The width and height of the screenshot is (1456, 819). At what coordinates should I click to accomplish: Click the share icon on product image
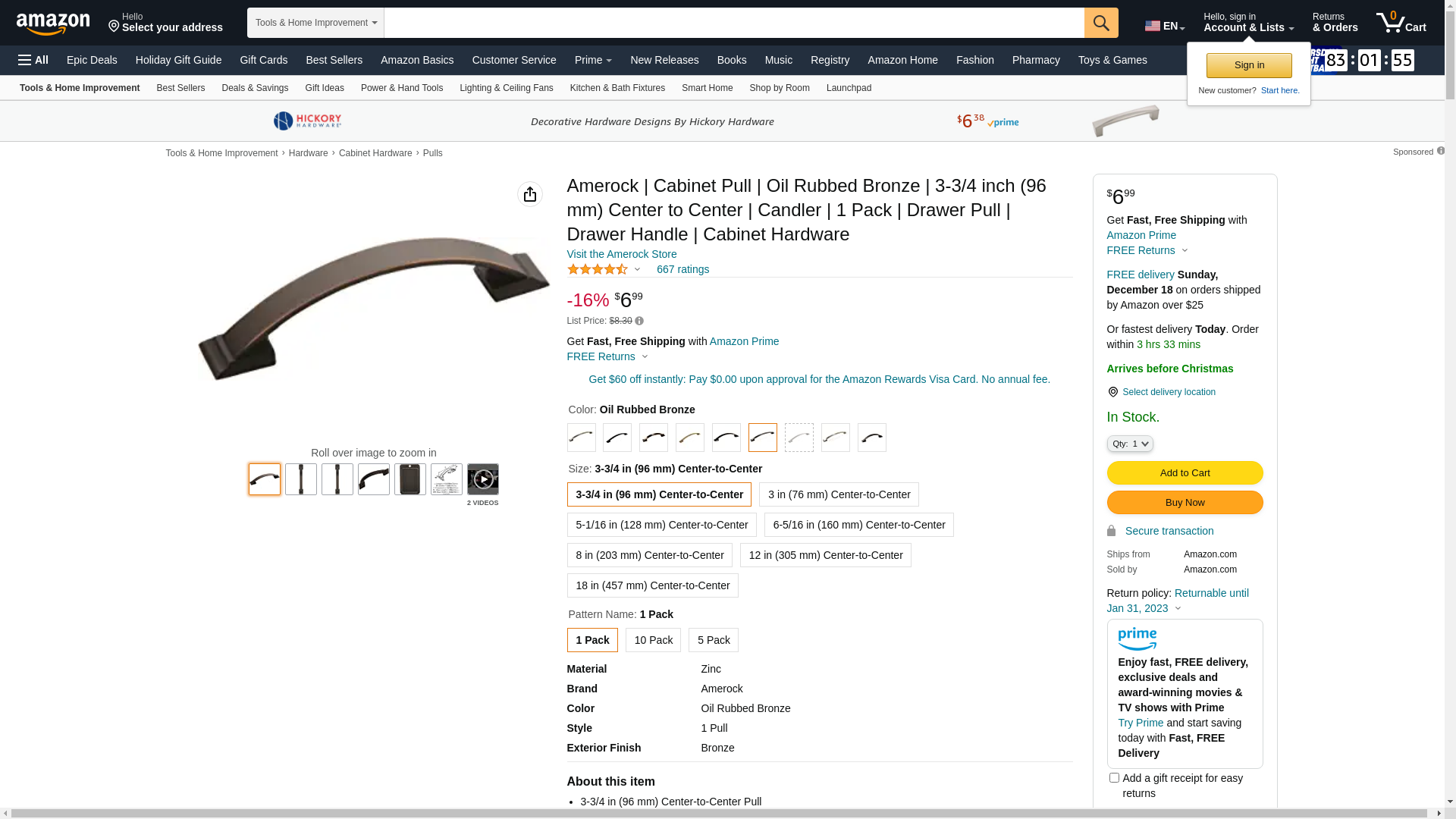tap(530, 194)
